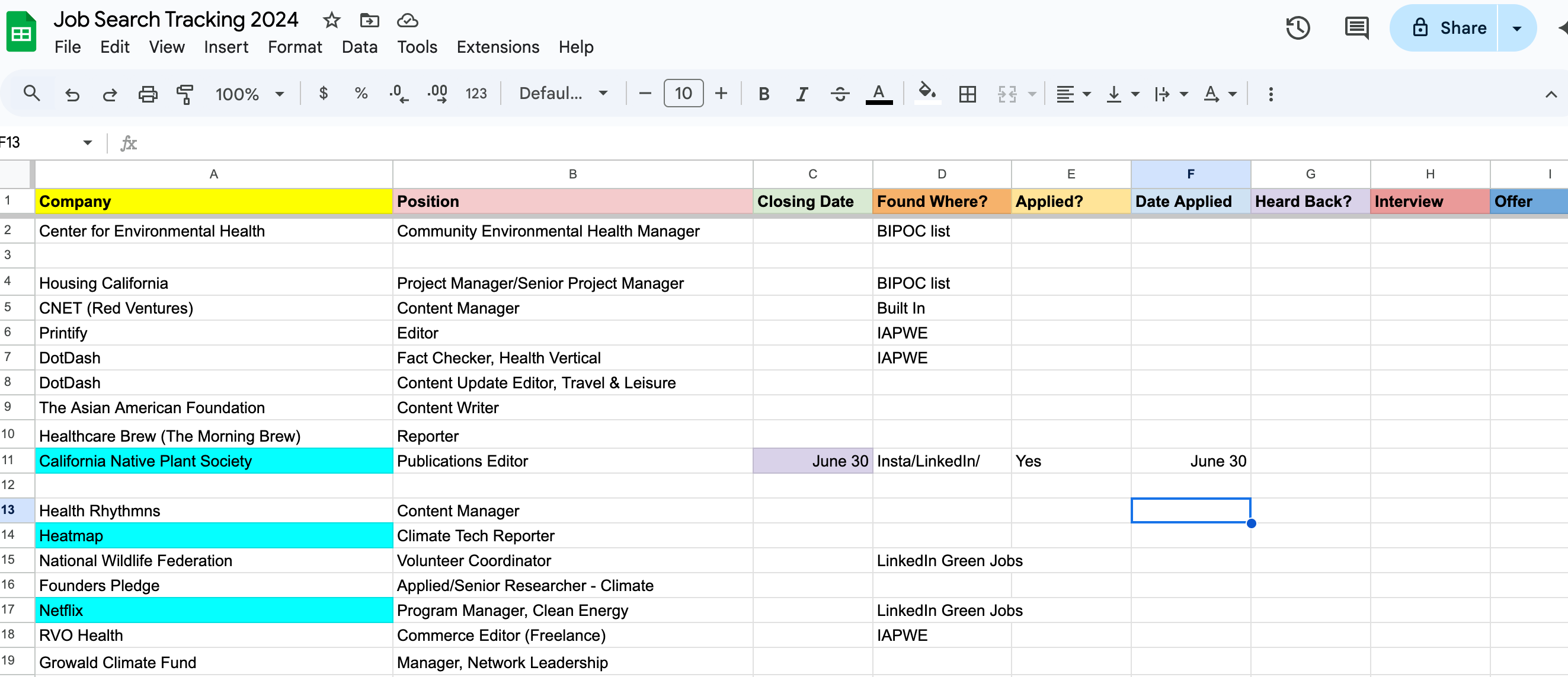Click the font size input field
The width and height of the screenshot is (1568, 677).
point(683,94)
